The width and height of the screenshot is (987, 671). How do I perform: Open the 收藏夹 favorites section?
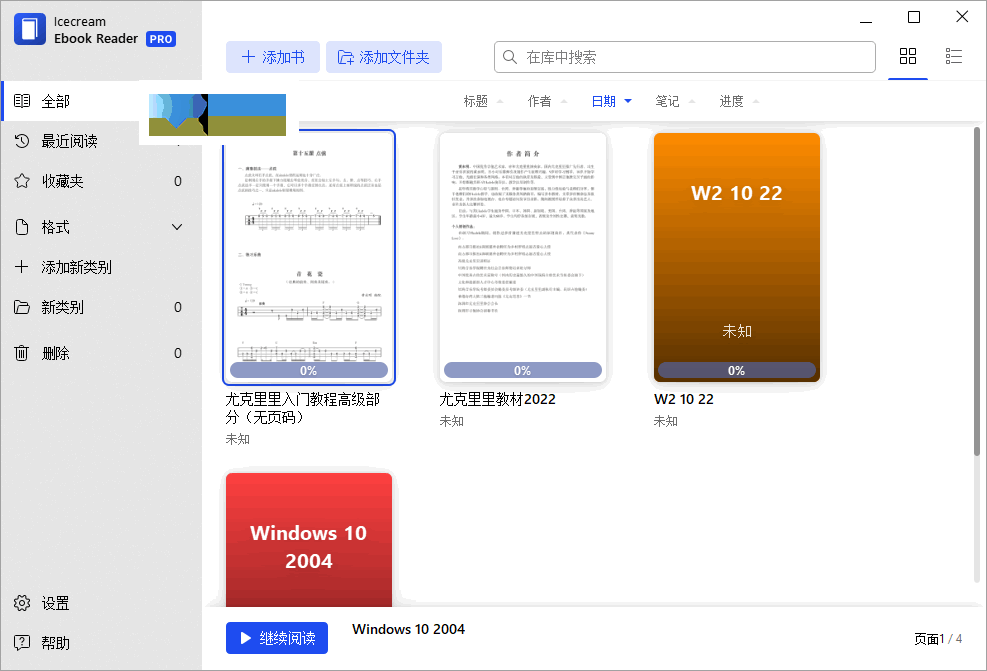pos(101,181)
